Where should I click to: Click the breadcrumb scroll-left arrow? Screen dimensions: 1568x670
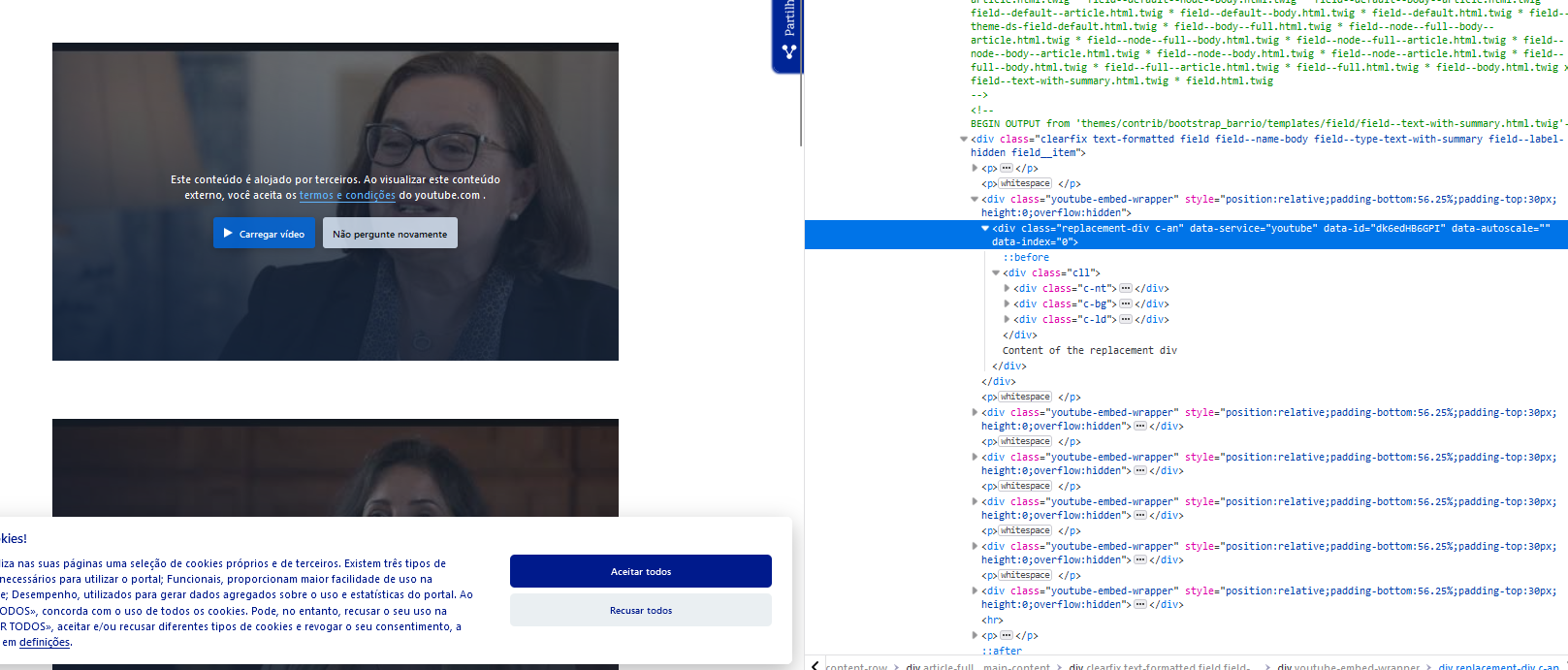coord(815,665)
